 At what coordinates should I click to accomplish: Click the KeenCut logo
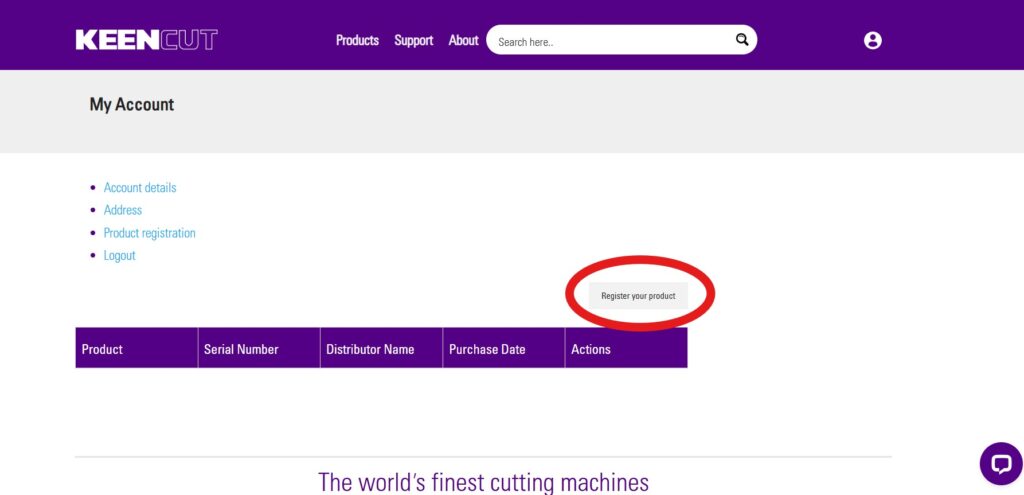pos(146,40)
